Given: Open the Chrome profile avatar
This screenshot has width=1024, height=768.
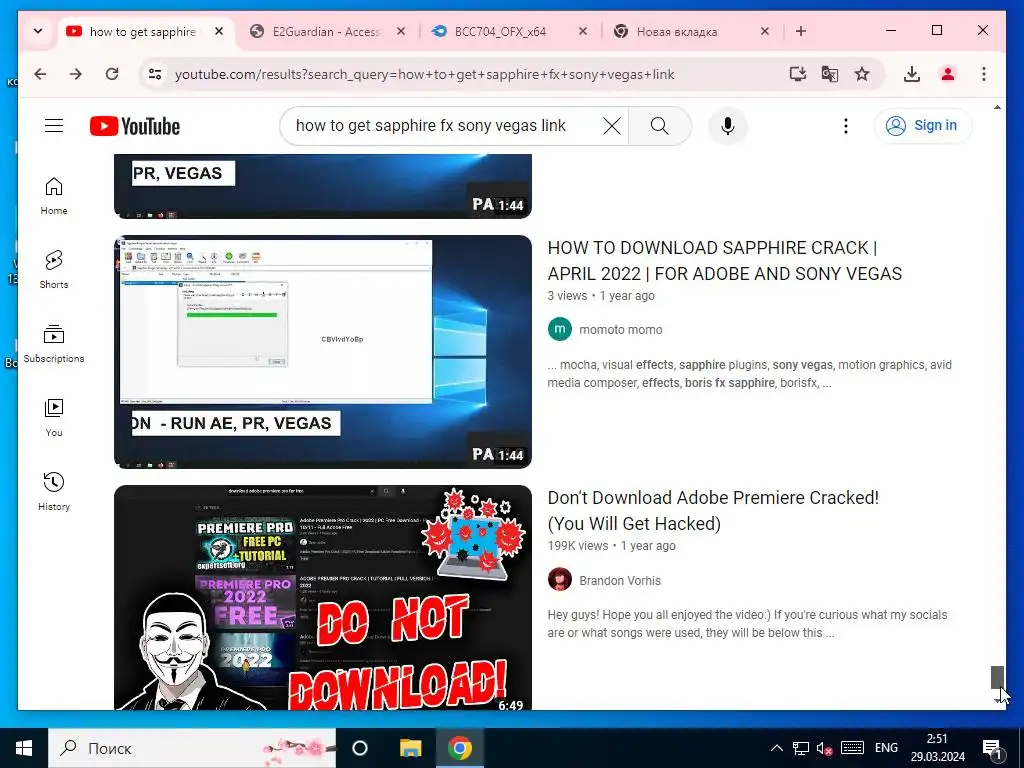Looking at the screenshot, I should (948, 74).
